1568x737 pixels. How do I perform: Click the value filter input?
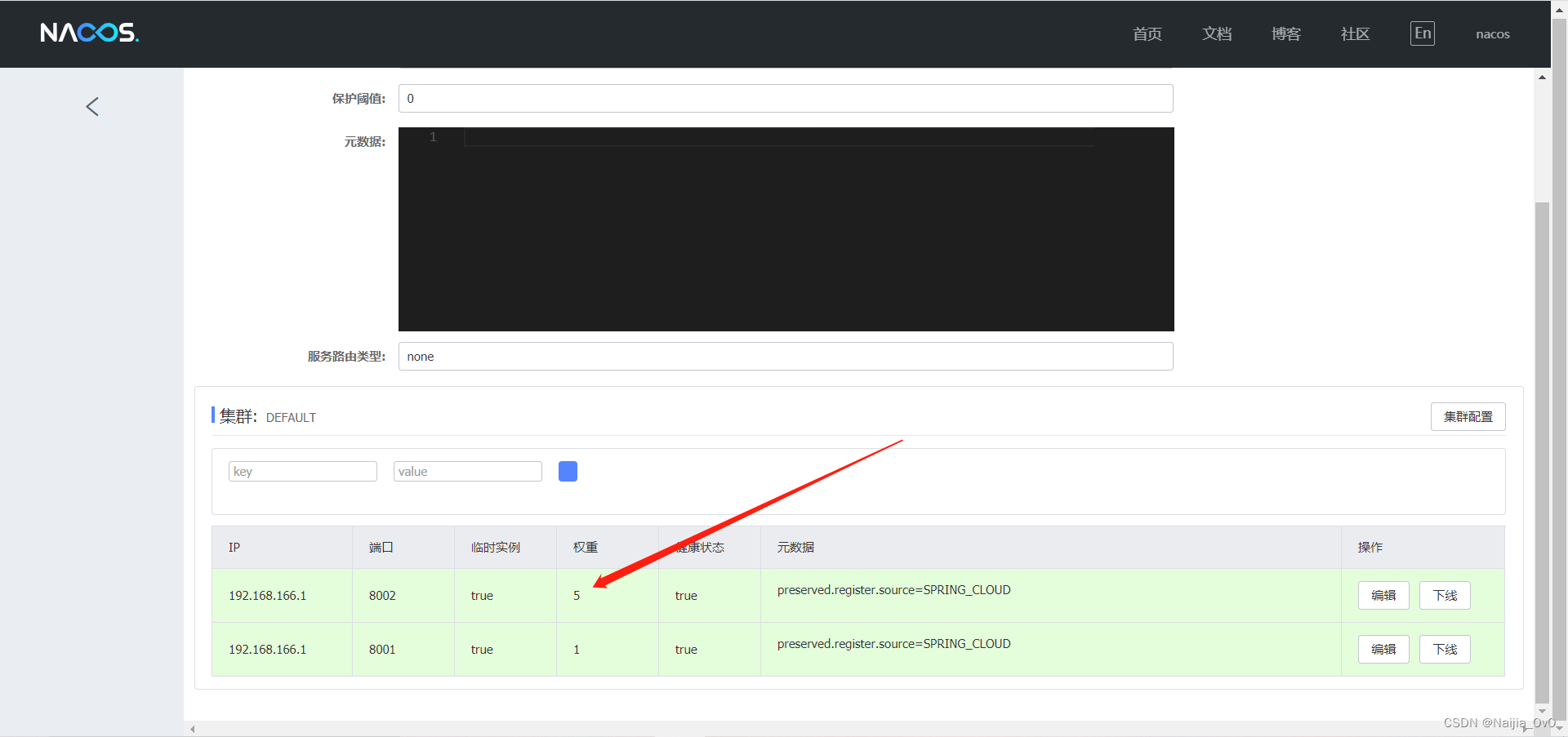coord(468,471)
